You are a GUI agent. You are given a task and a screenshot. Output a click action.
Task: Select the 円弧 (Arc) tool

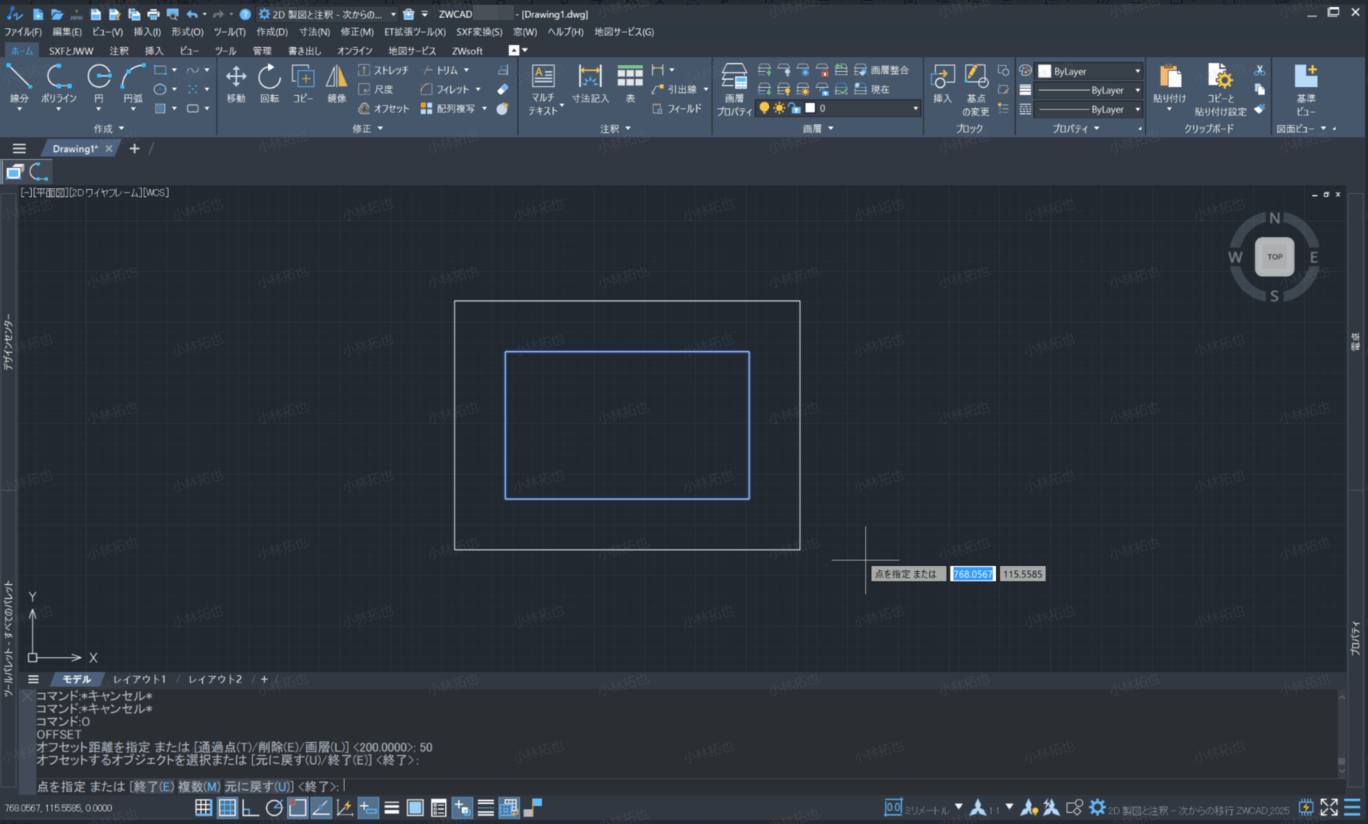pyautogui.click(x=133, y=85)
